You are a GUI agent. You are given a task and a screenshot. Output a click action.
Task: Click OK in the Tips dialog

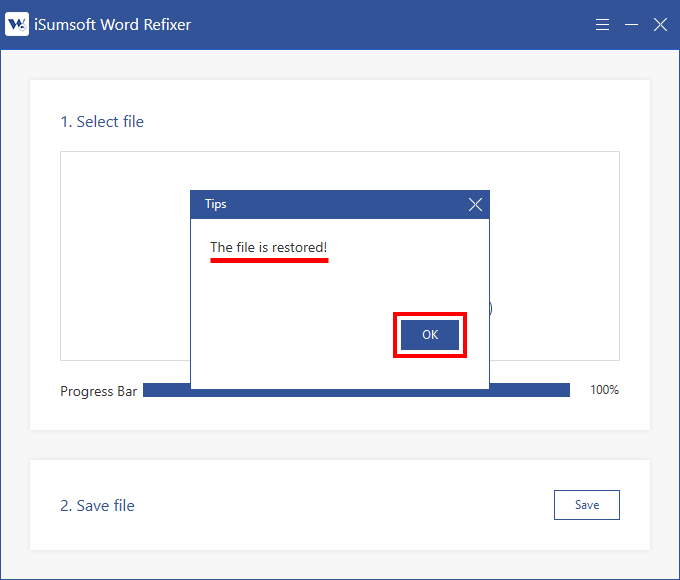tap(430, 334)
